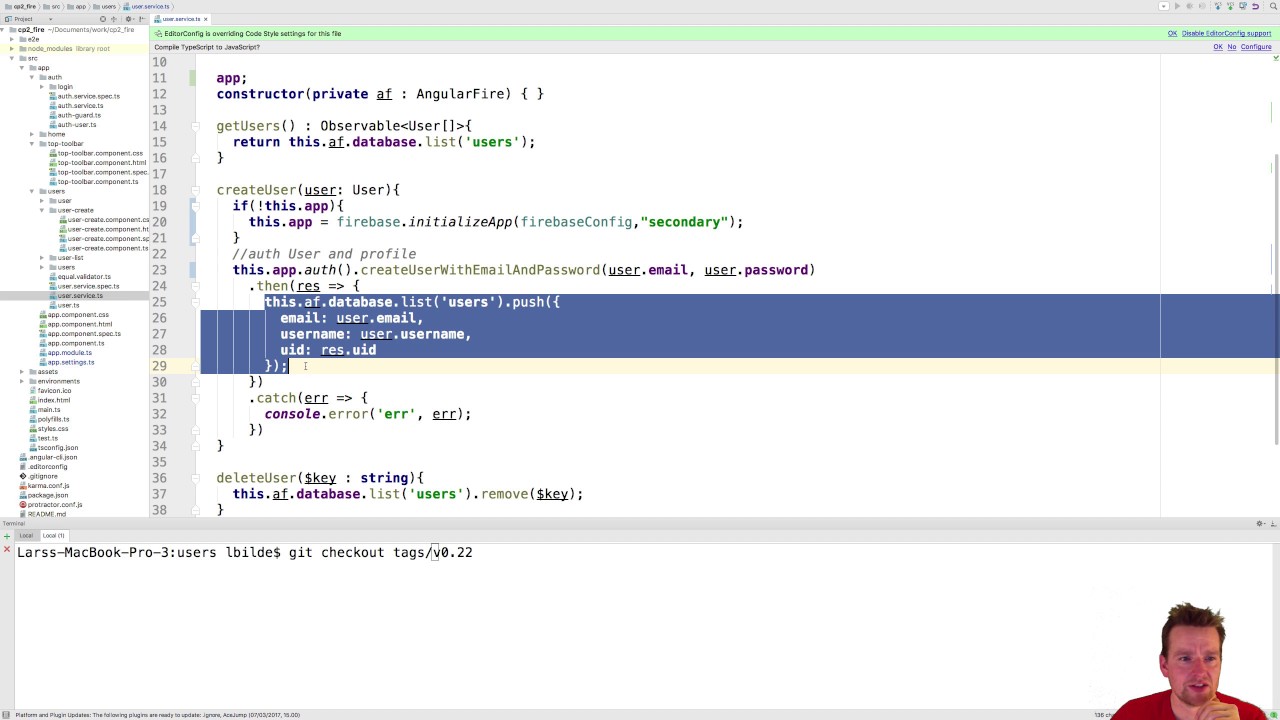Expand the node_modules folder
This screenshot has width=1280, height=720.
(11, 48)
